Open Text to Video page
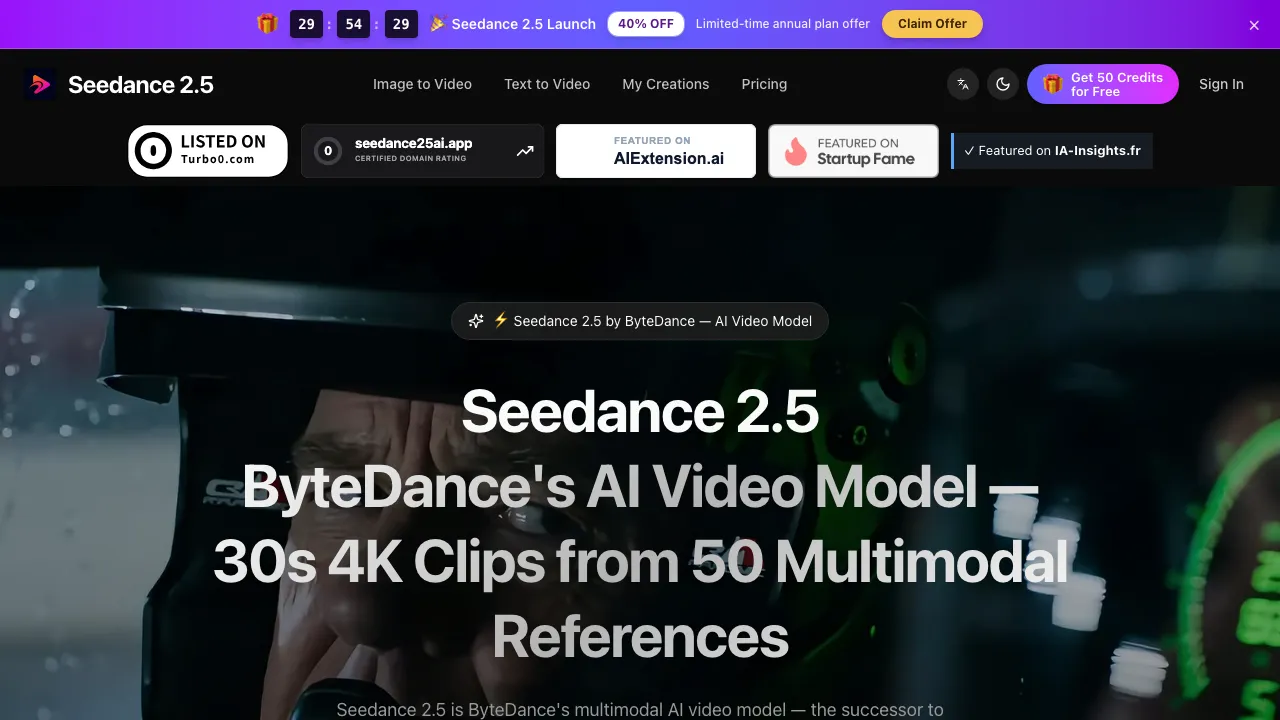 (x=547, y=84)
